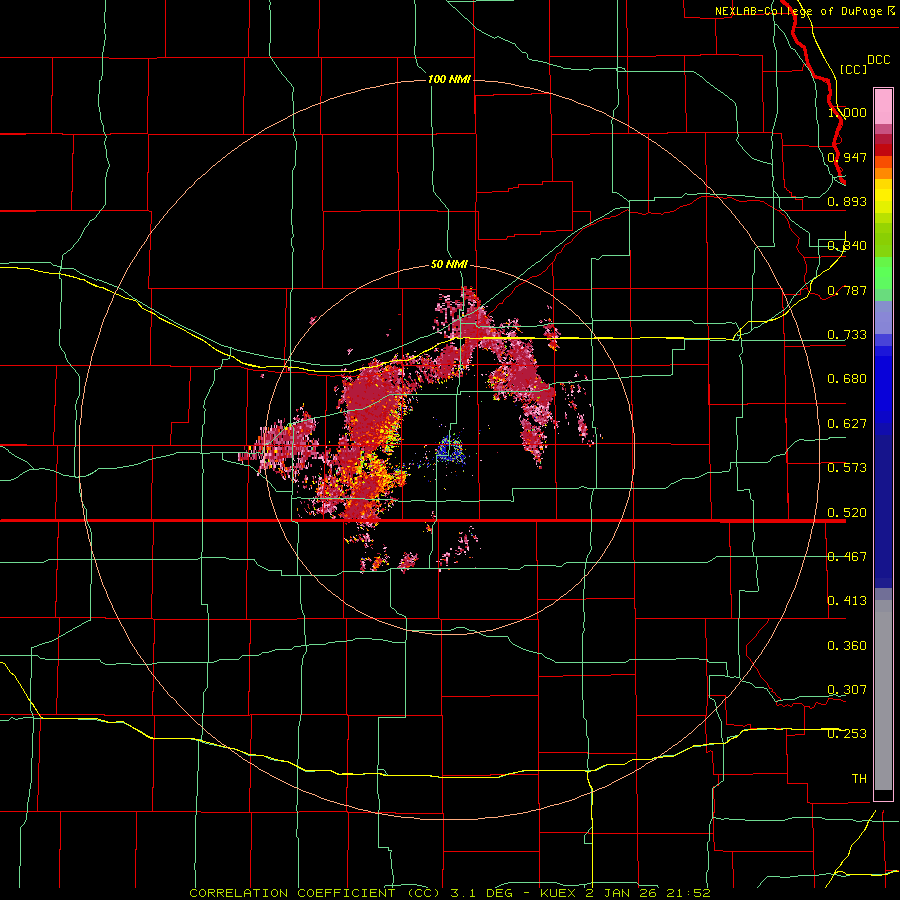Click the 0.467 scale value
This screenshot has width=900, height=900.
click(847, 557)
